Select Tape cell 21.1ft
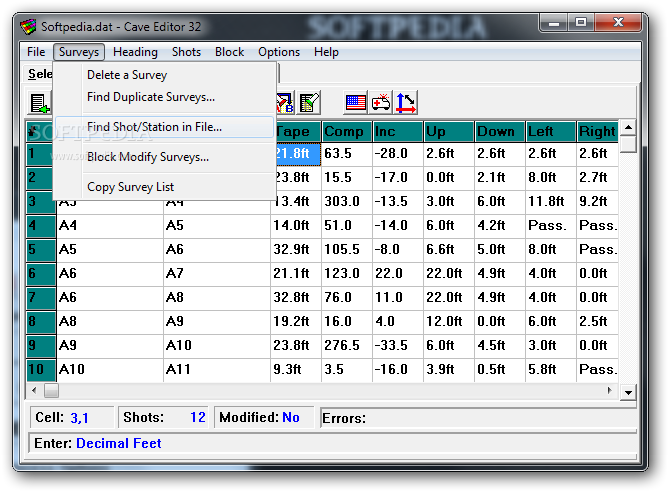 coord(296,273)
